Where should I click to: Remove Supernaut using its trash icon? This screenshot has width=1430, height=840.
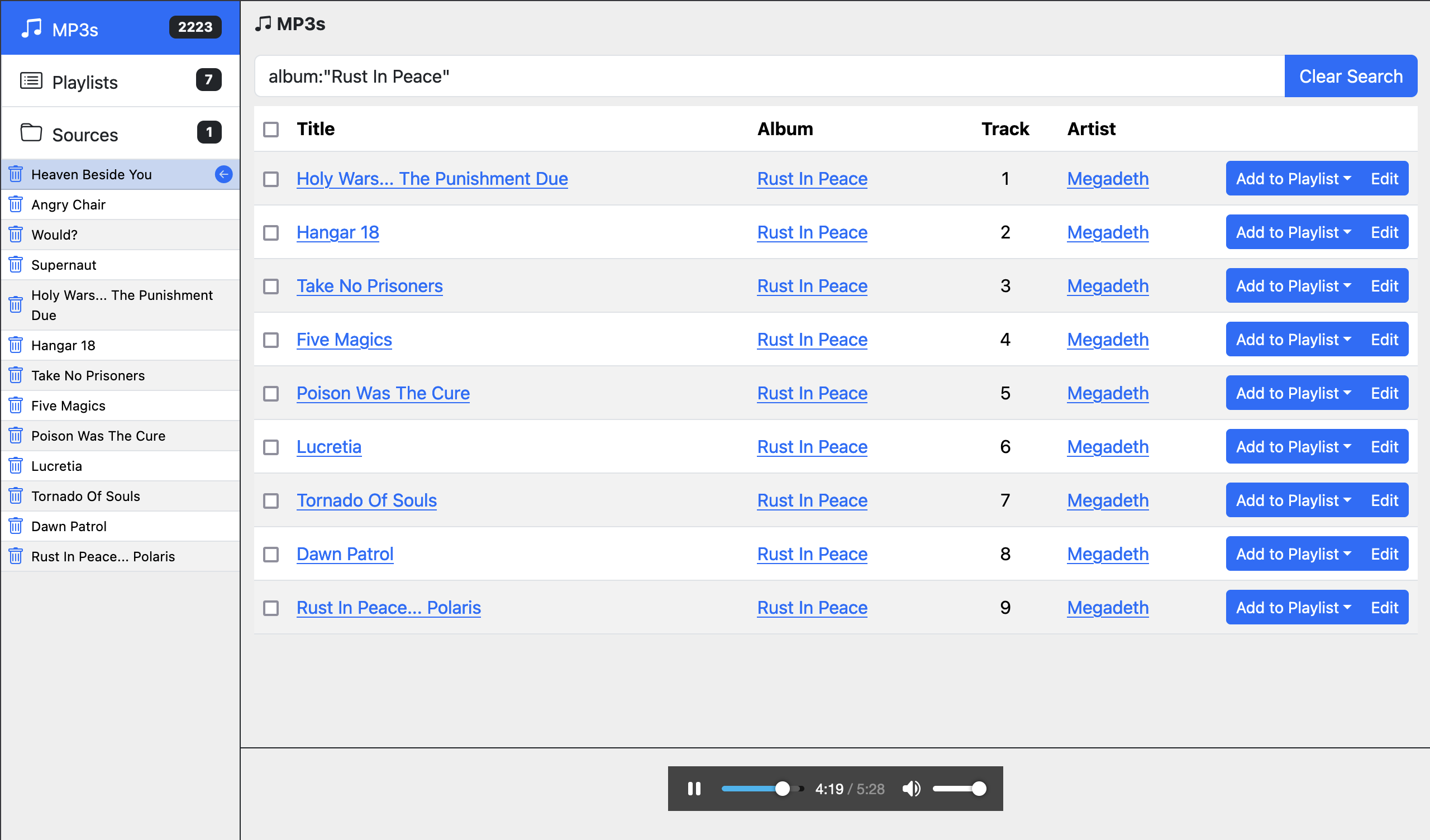(x=16, y=265)
